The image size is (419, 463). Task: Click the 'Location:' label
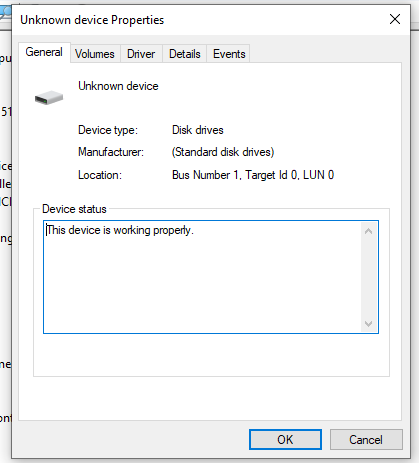pyautogui.click(x=100, y=175)
